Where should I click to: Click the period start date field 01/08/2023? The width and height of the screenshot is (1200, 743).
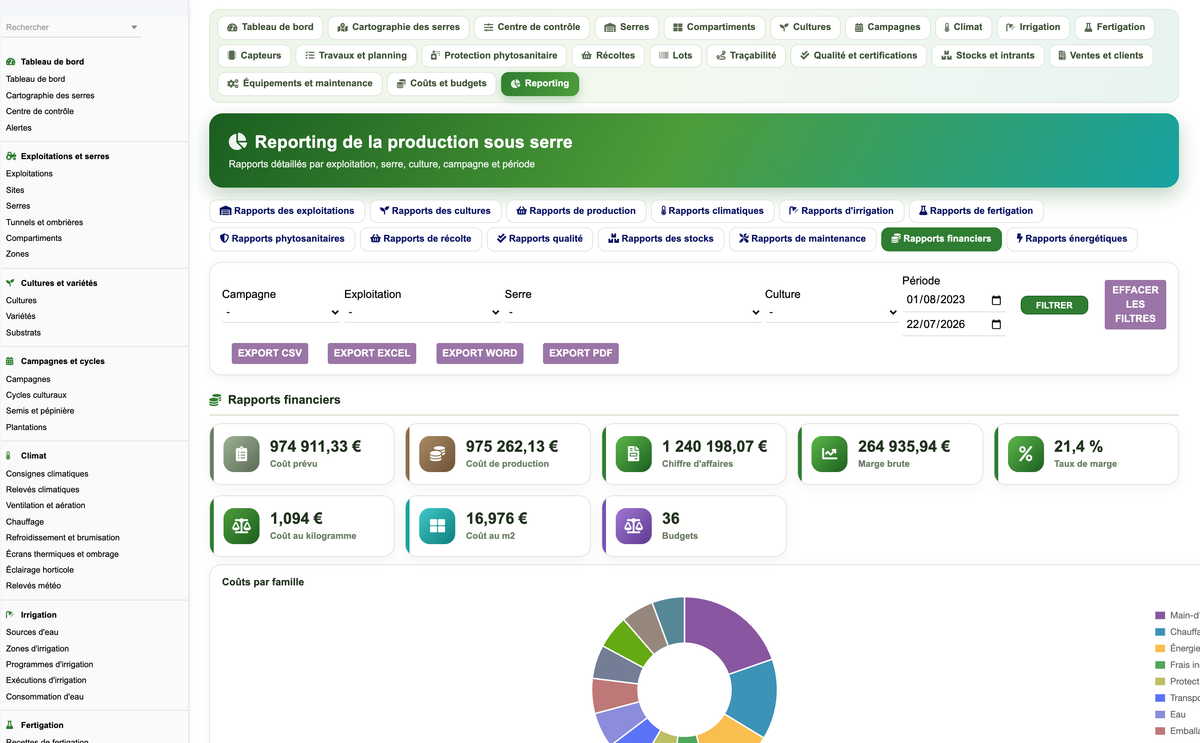pyautogui.click(x=954, y=300)
